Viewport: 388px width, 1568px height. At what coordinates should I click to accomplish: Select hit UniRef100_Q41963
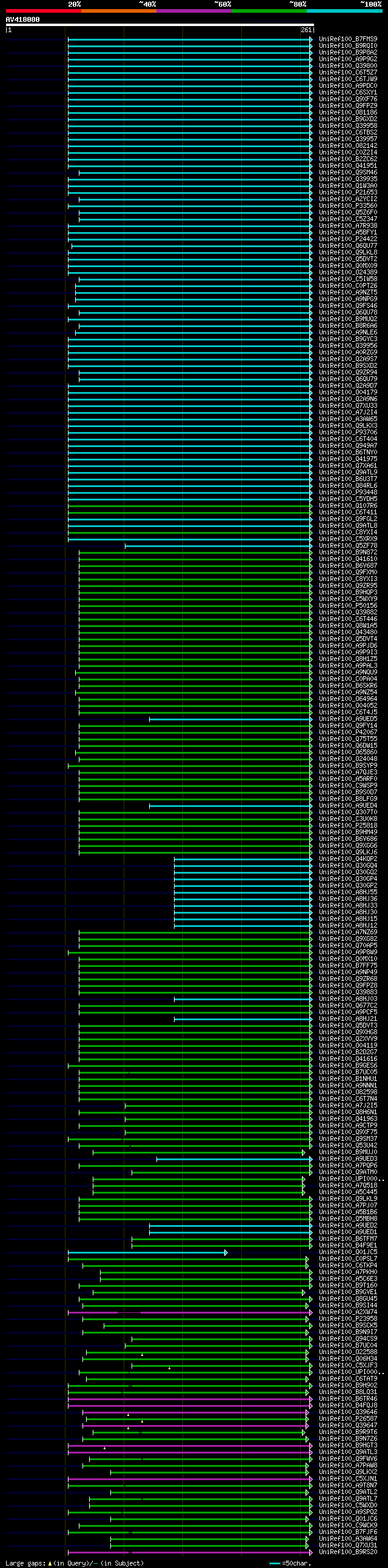(348, 1119)
